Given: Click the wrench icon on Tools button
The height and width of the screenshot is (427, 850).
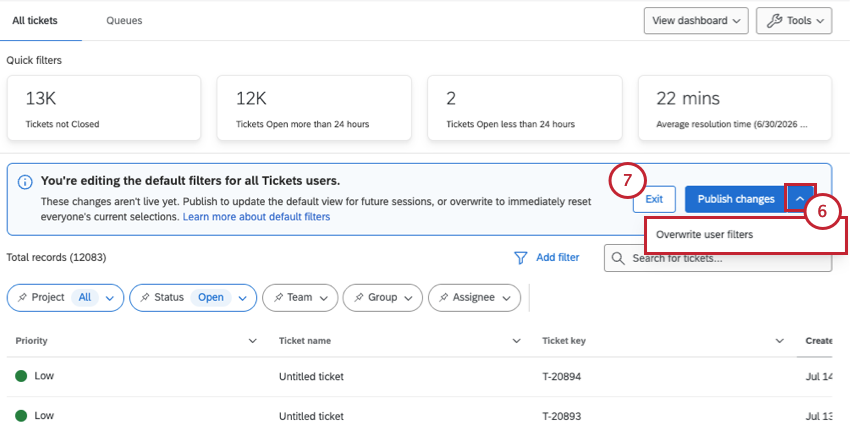Looking at the screenshot, I should click(x=774, y=21).
